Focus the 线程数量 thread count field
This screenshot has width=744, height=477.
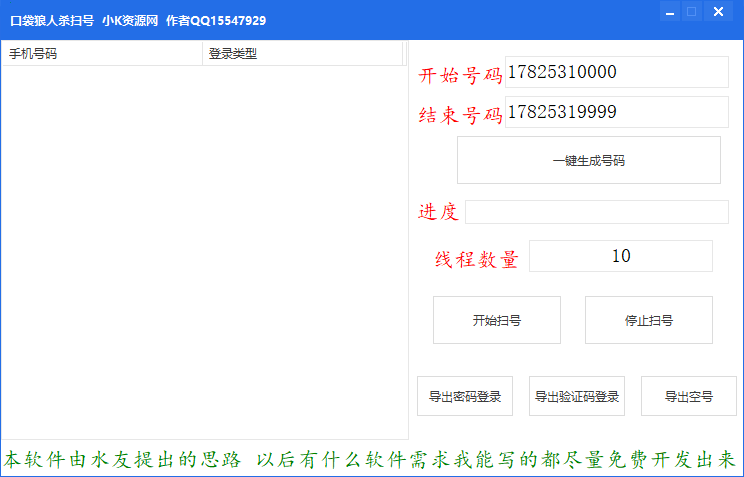[x=620, y=256]
